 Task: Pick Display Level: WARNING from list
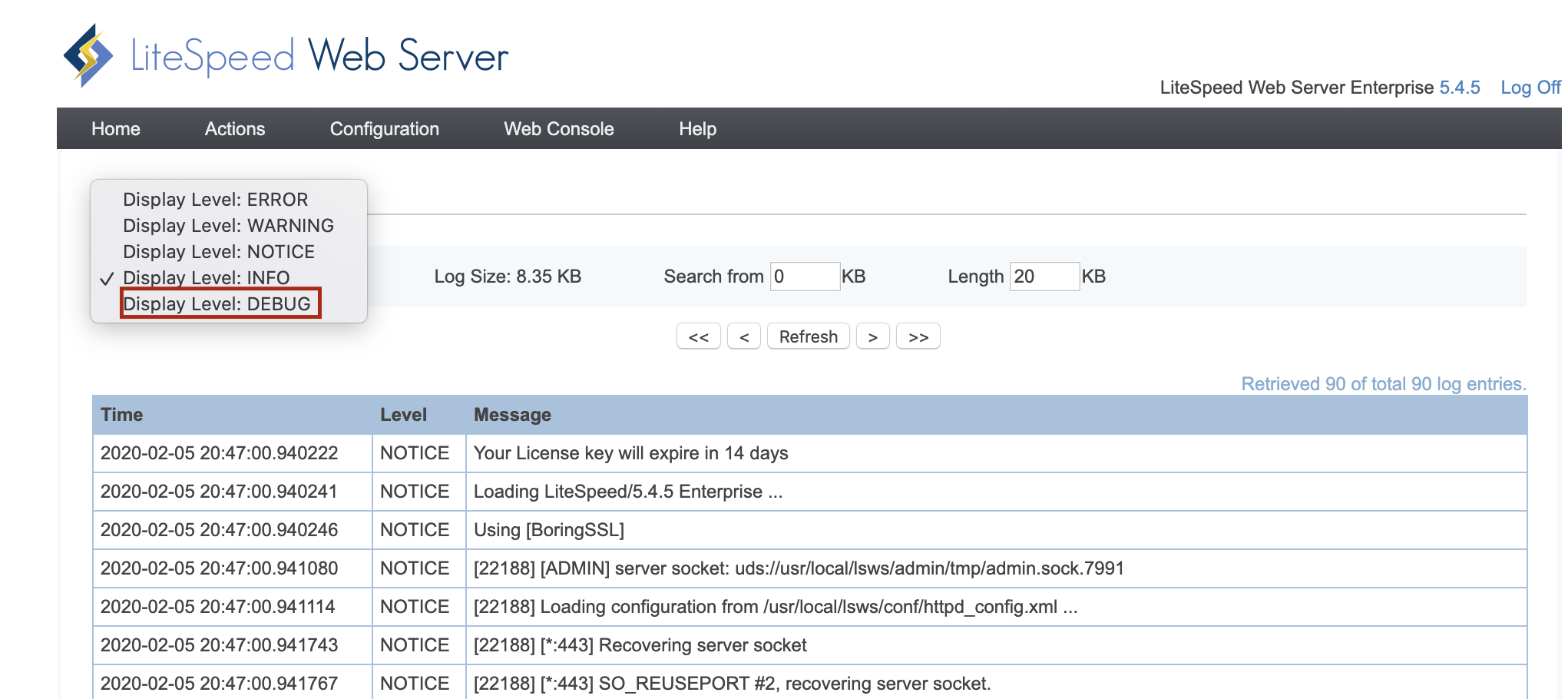[228, 226]
